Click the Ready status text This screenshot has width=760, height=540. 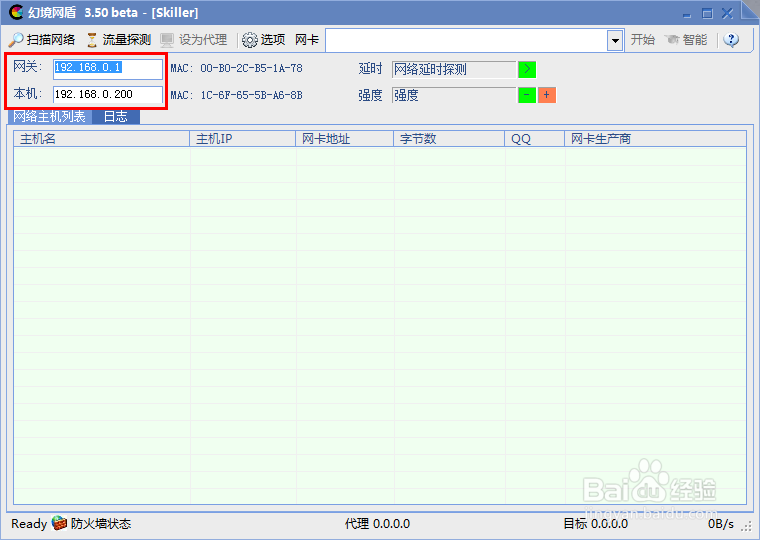pos(29,524)
